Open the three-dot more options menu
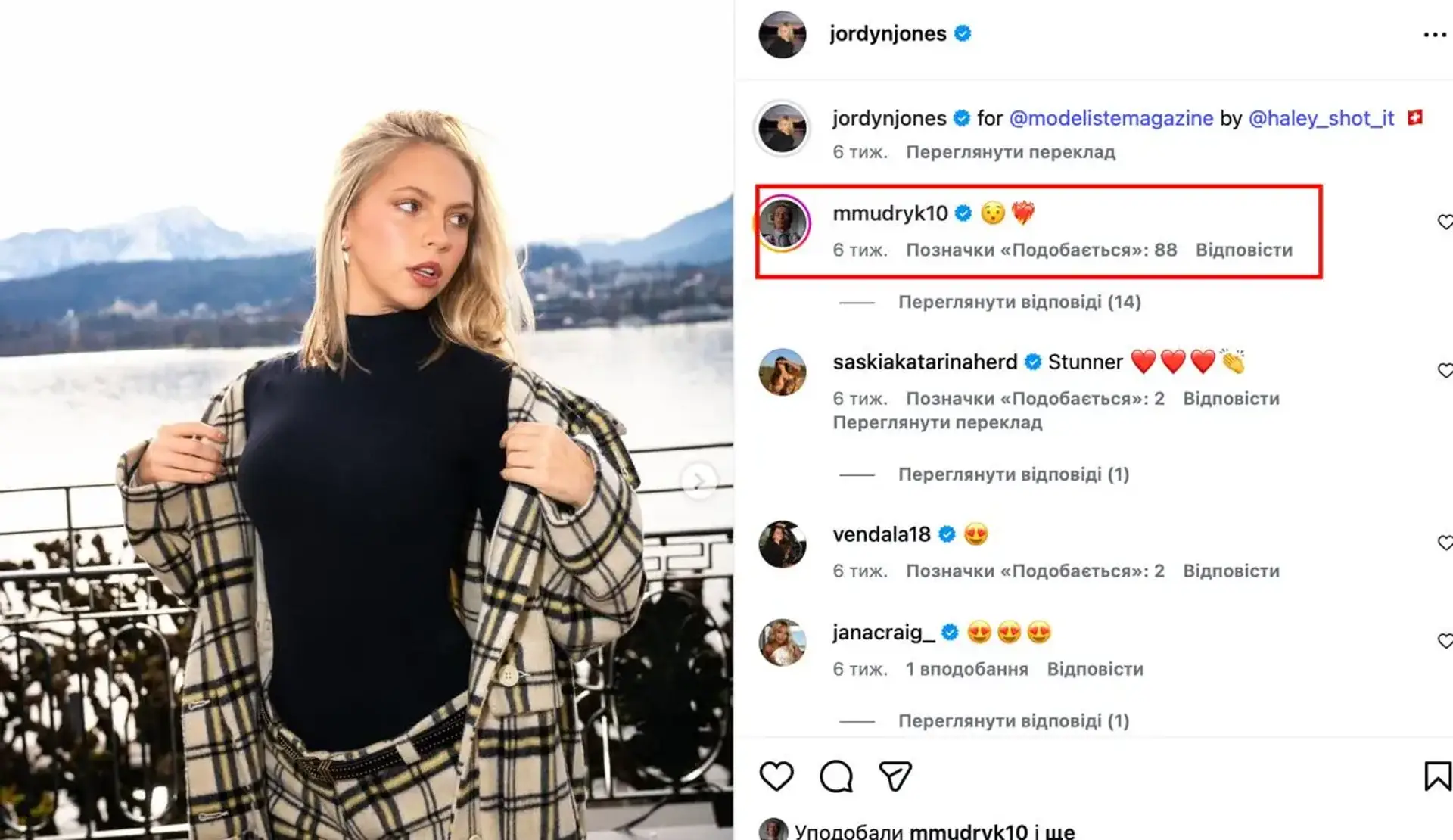1453x840 pixels. point(1434,35)
